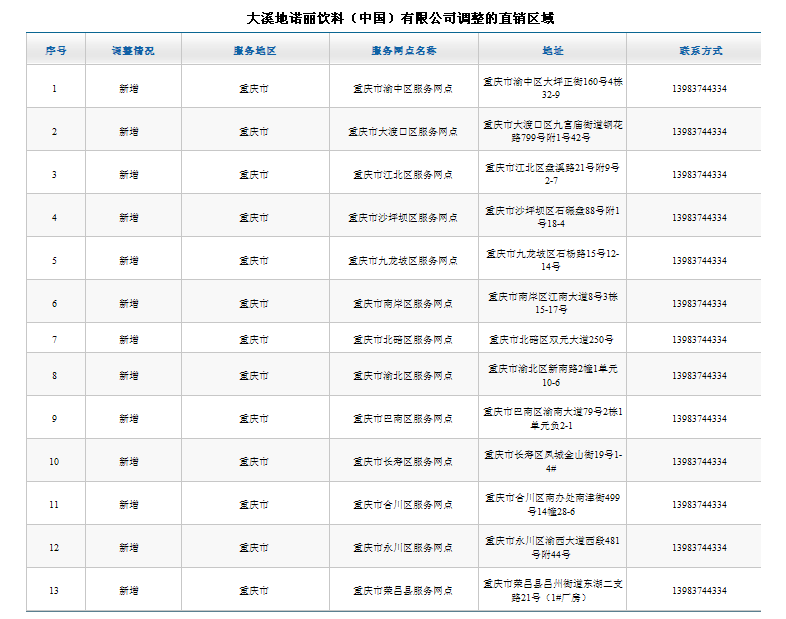Select the 服务网点名称 column header
Screen dimensions: 786x619
click(403, 50)
